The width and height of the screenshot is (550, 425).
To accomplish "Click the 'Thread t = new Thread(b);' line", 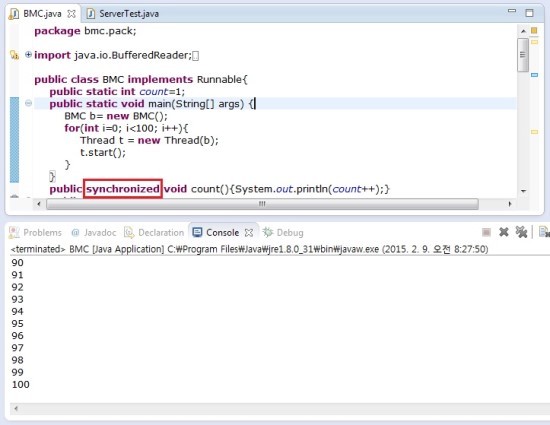I will pyautogui.click(x=149, y=140).
